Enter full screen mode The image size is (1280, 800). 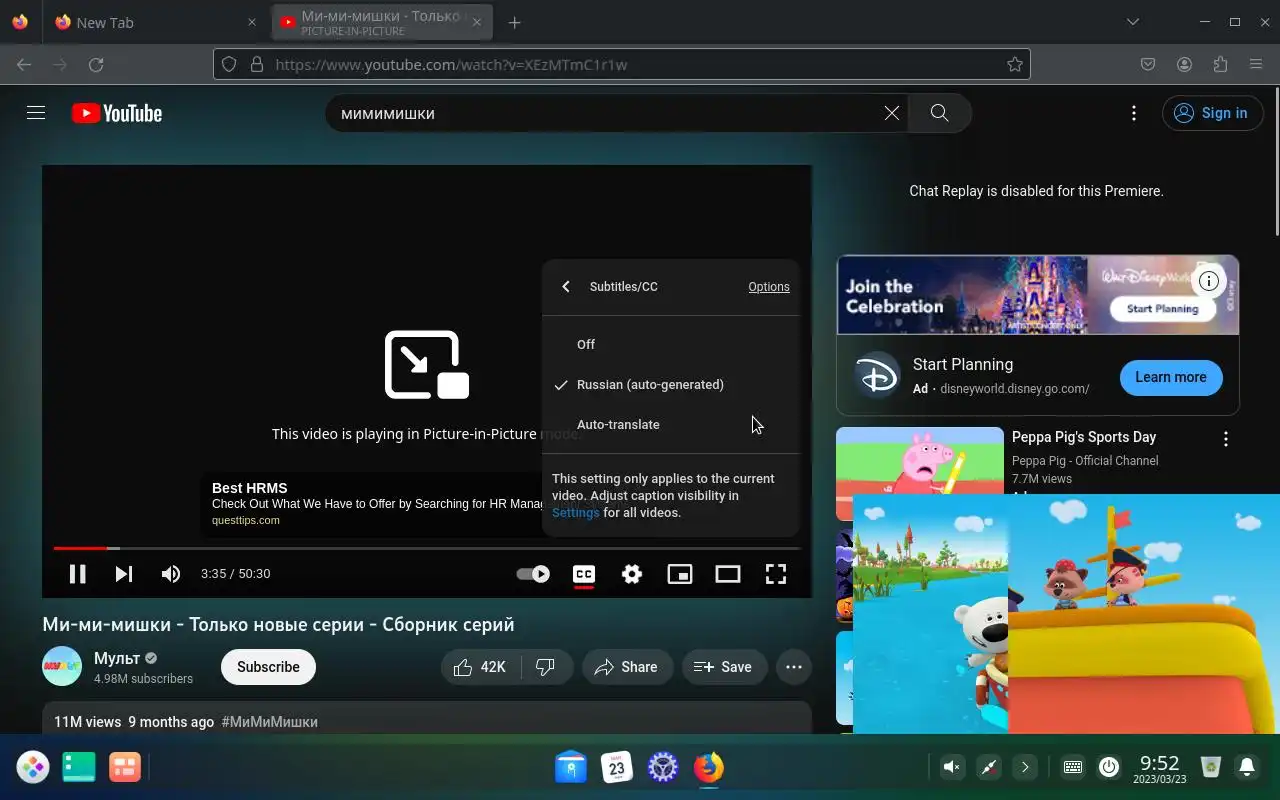[x=776, y=574]
